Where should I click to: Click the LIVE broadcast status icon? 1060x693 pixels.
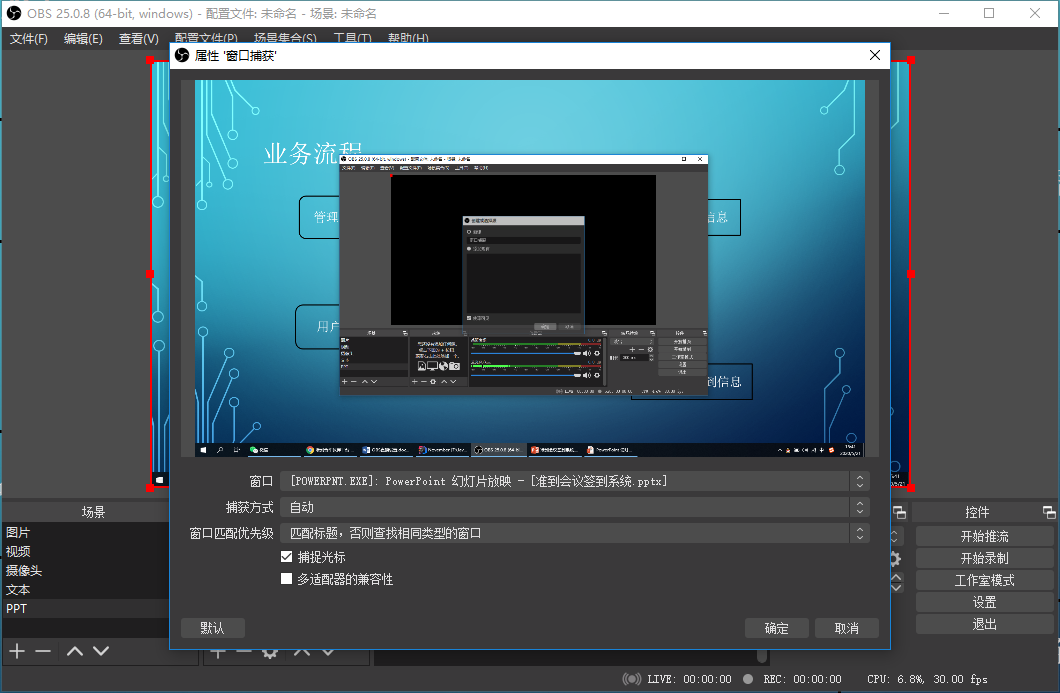click(x=631, y=679)
